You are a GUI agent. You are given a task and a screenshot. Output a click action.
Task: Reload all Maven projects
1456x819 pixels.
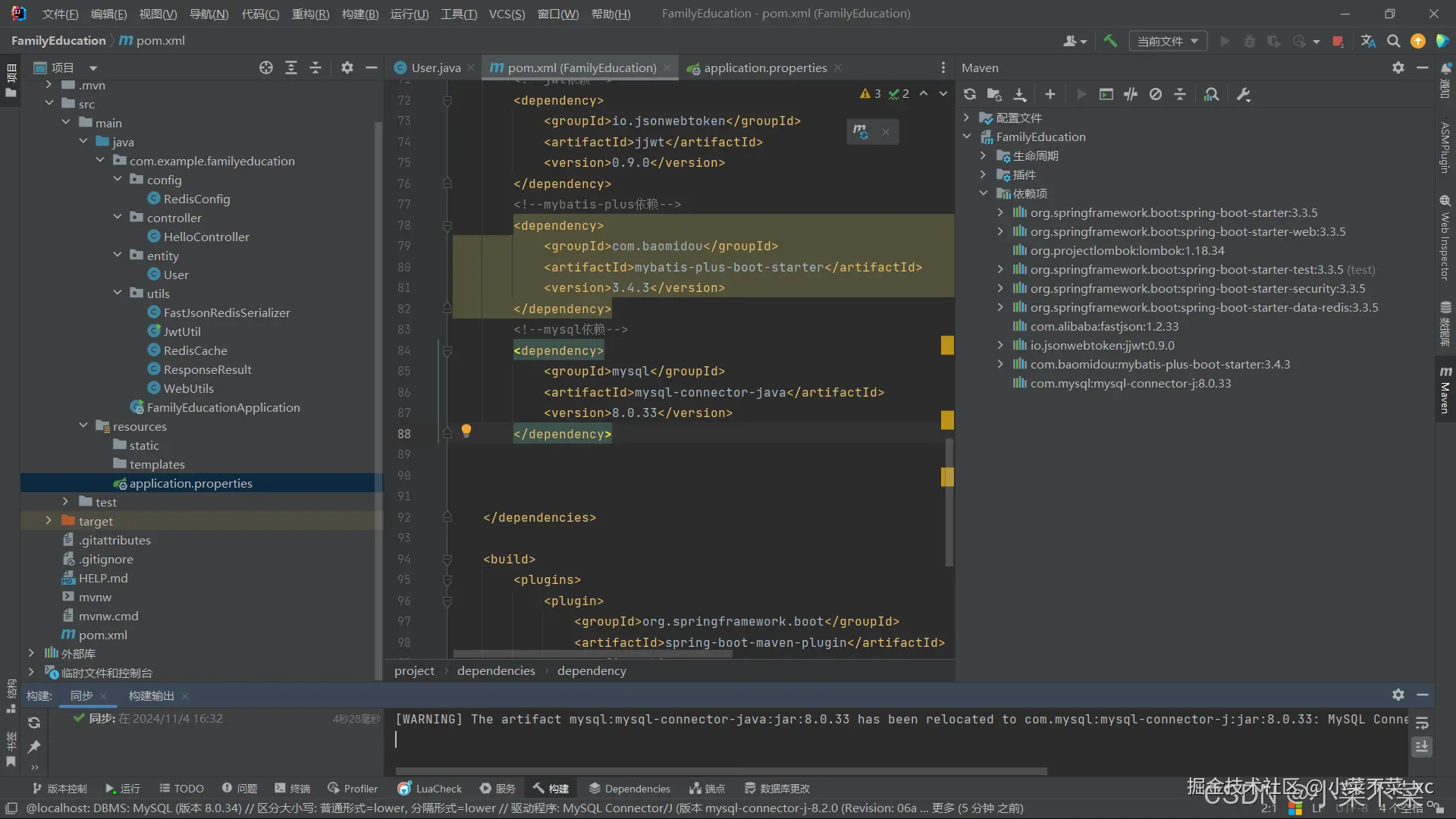point(969,95)
